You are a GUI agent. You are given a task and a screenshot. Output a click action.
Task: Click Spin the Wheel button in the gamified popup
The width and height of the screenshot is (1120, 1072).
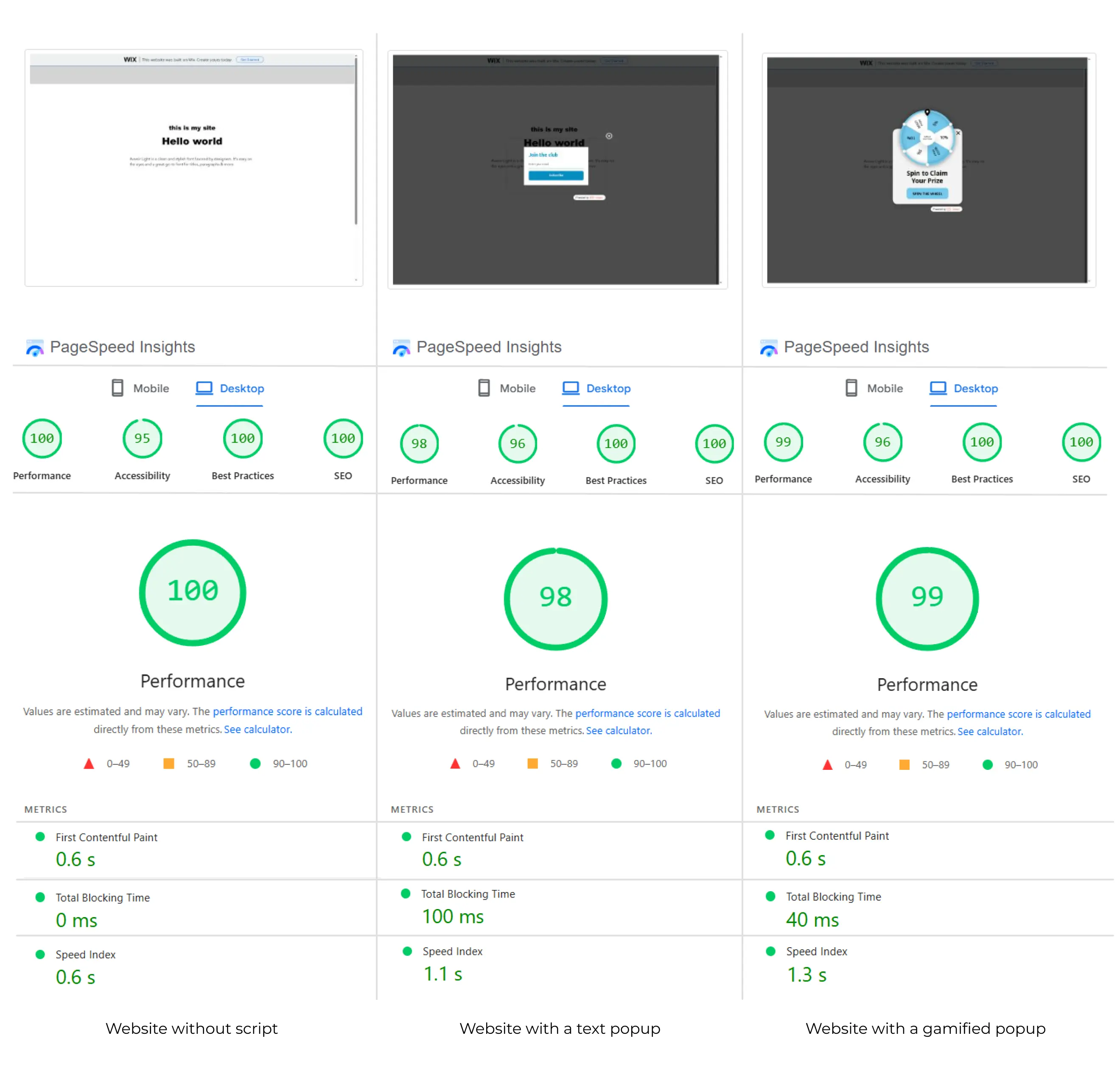click(x=927, y=194)
